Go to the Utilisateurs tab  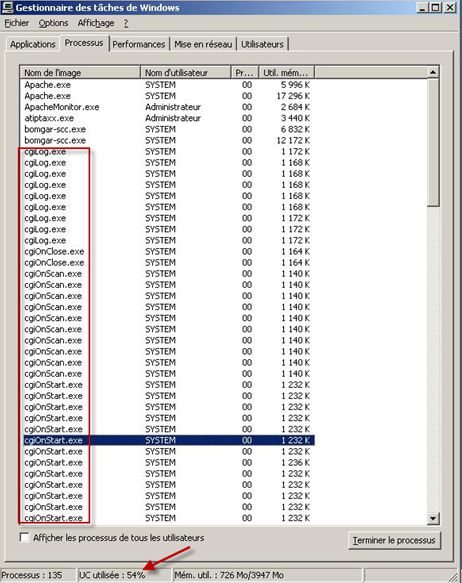262,44
